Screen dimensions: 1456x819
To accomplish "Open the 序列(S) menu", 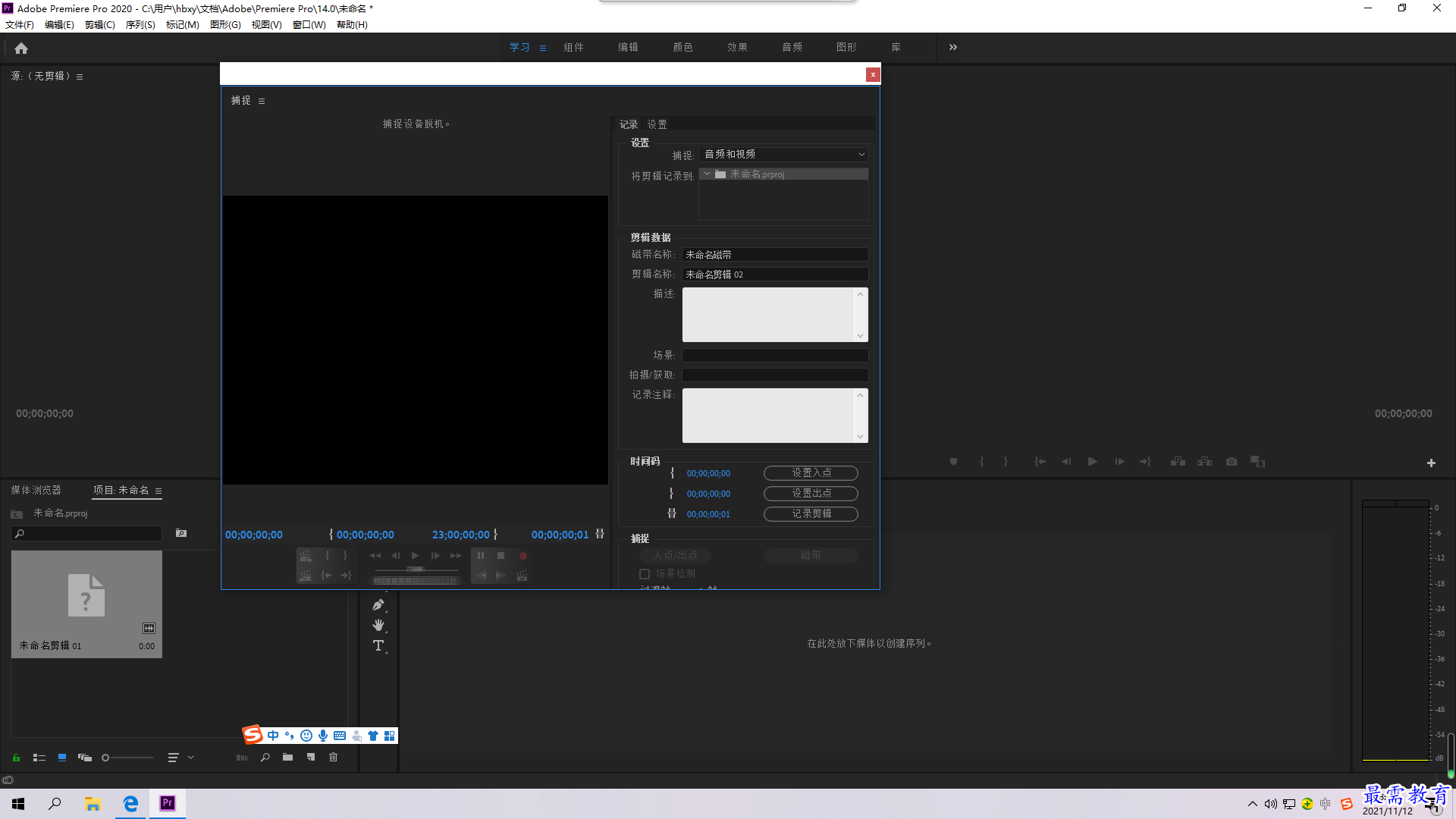I will 140,25.
